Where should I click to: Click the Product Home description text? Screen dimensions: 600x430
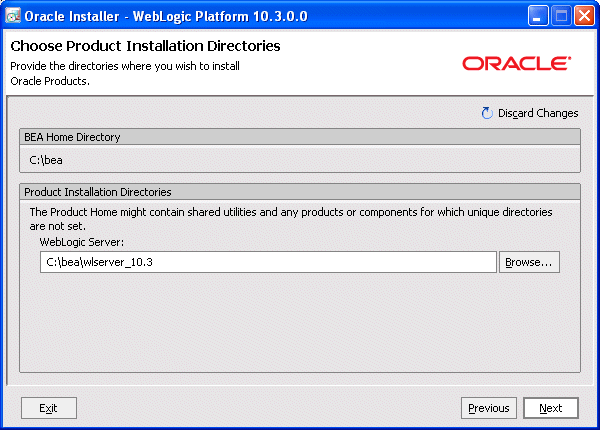pyautogui.click(x=291, y=219)
